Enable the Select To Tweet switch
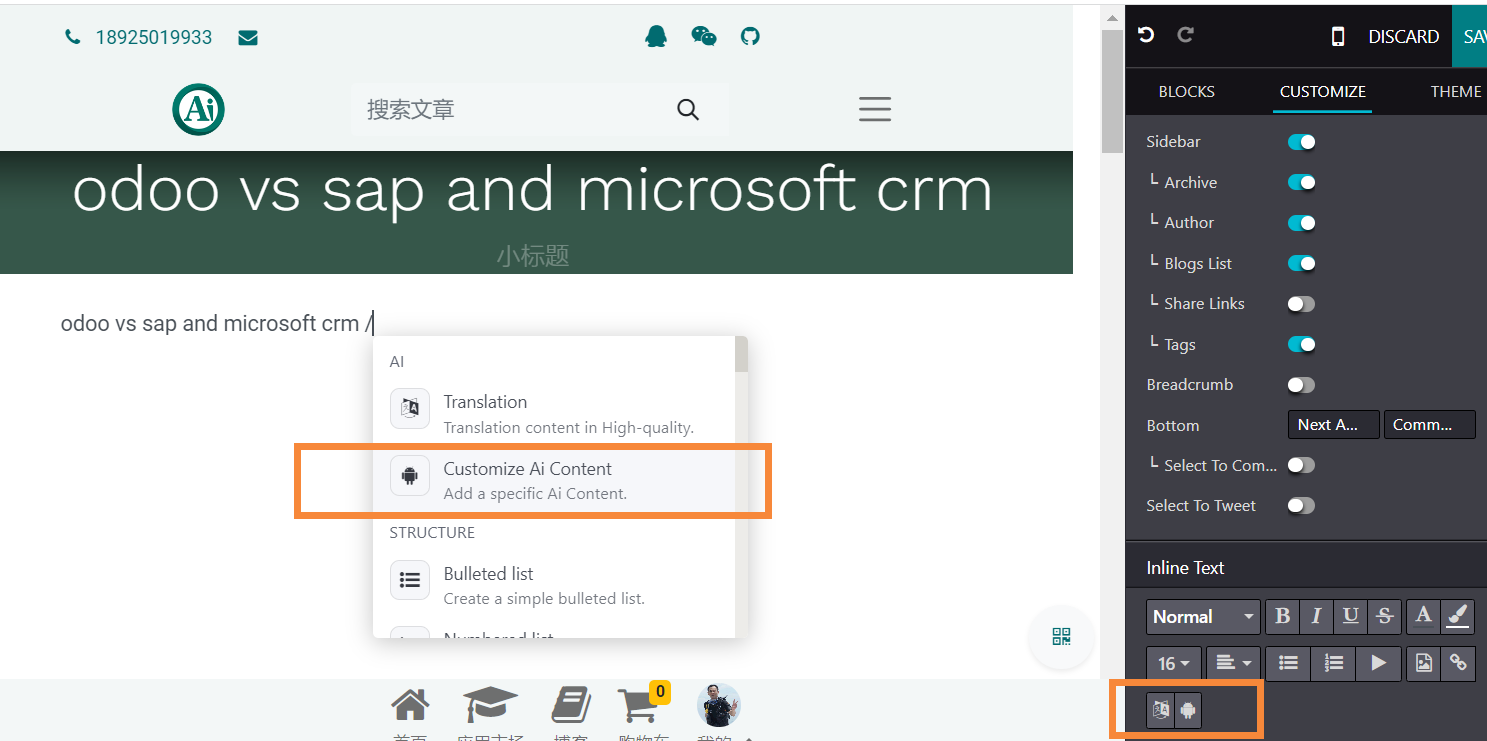Screen dimensions: 1487x741 pos(1301,505)
